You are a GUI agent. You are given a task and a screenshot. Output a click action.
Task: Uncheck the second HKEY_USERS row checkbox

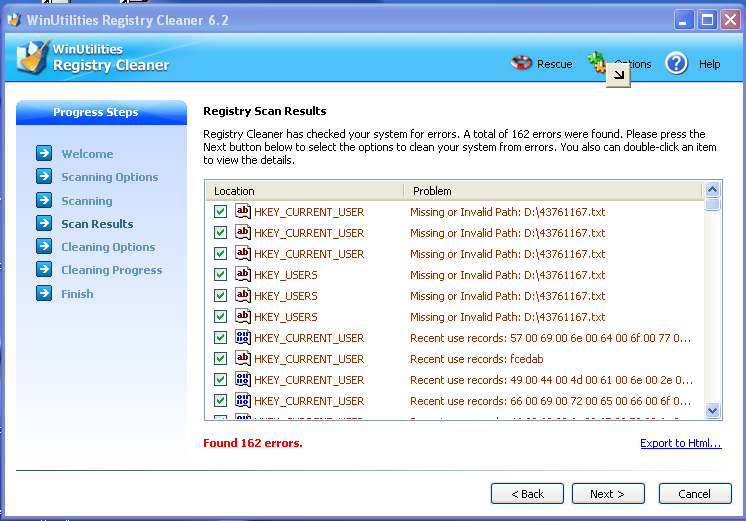coord(220,295)
